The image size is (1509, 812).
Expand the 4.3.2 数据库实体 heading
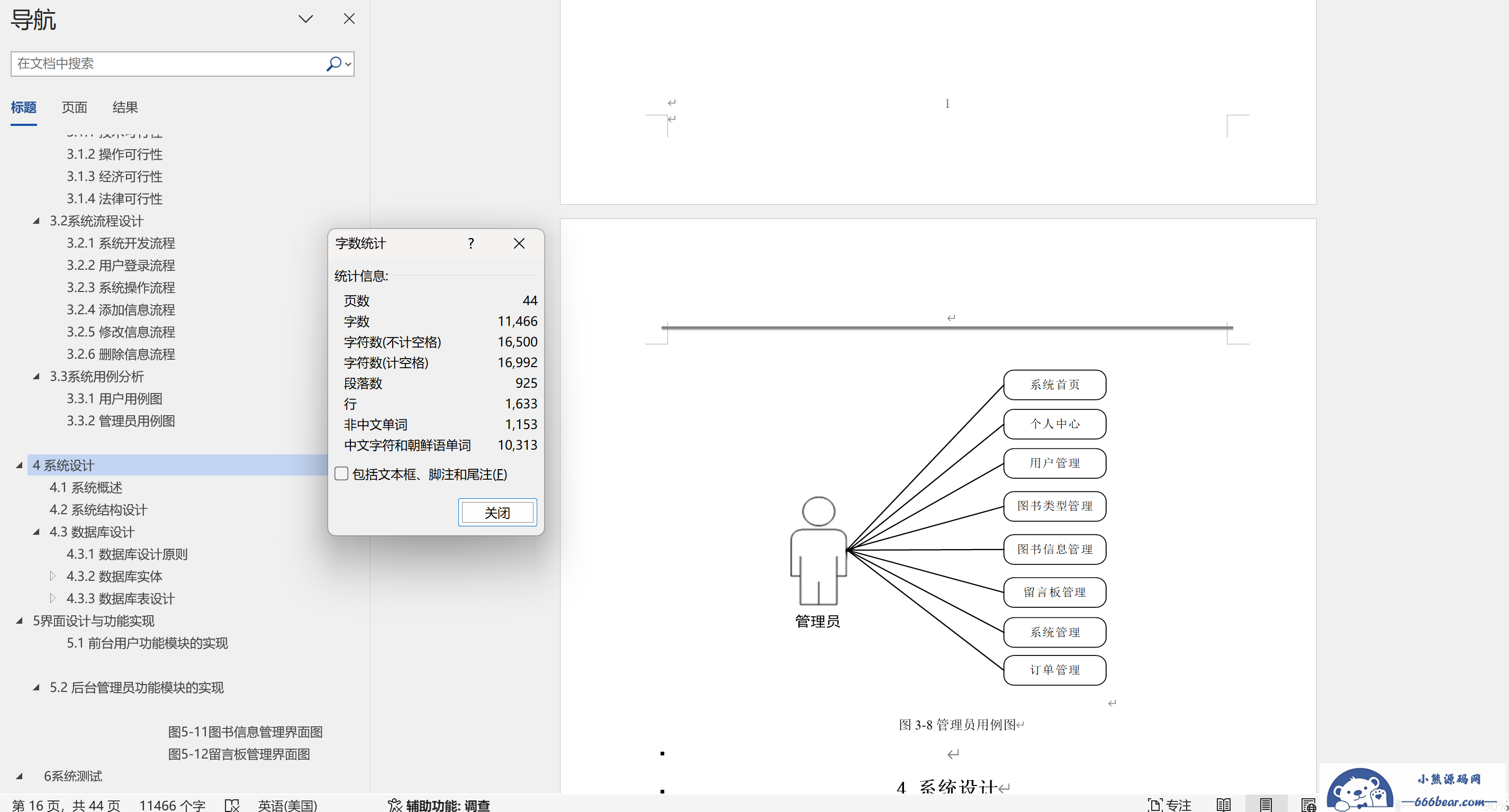(x=53, y=576)
